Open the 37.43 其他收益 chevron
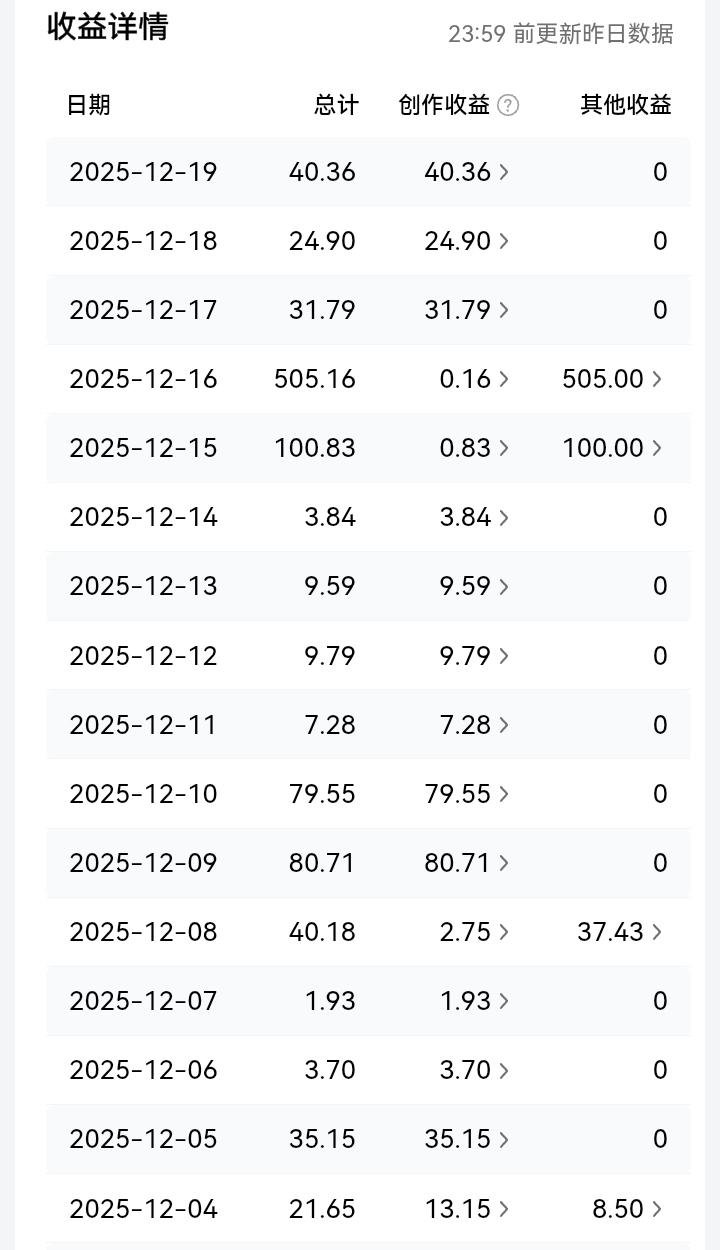Screen dimensions: 720x1250 click(657, 932)
